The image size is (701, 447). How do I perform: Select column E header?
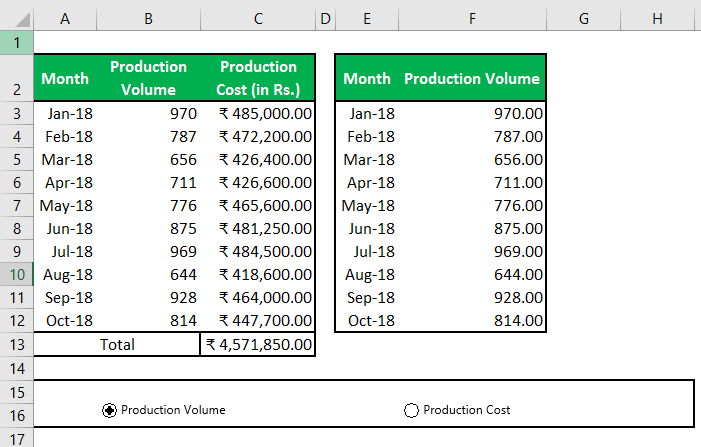click(367, 19)
